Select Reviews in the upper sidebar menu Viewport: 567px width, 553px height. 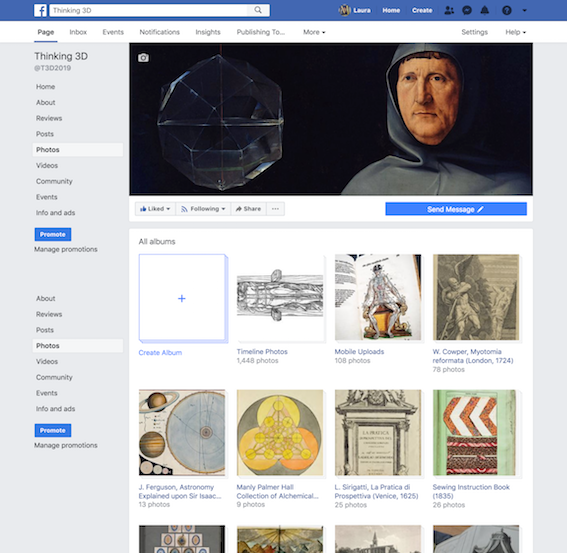(x=49, y=118)
